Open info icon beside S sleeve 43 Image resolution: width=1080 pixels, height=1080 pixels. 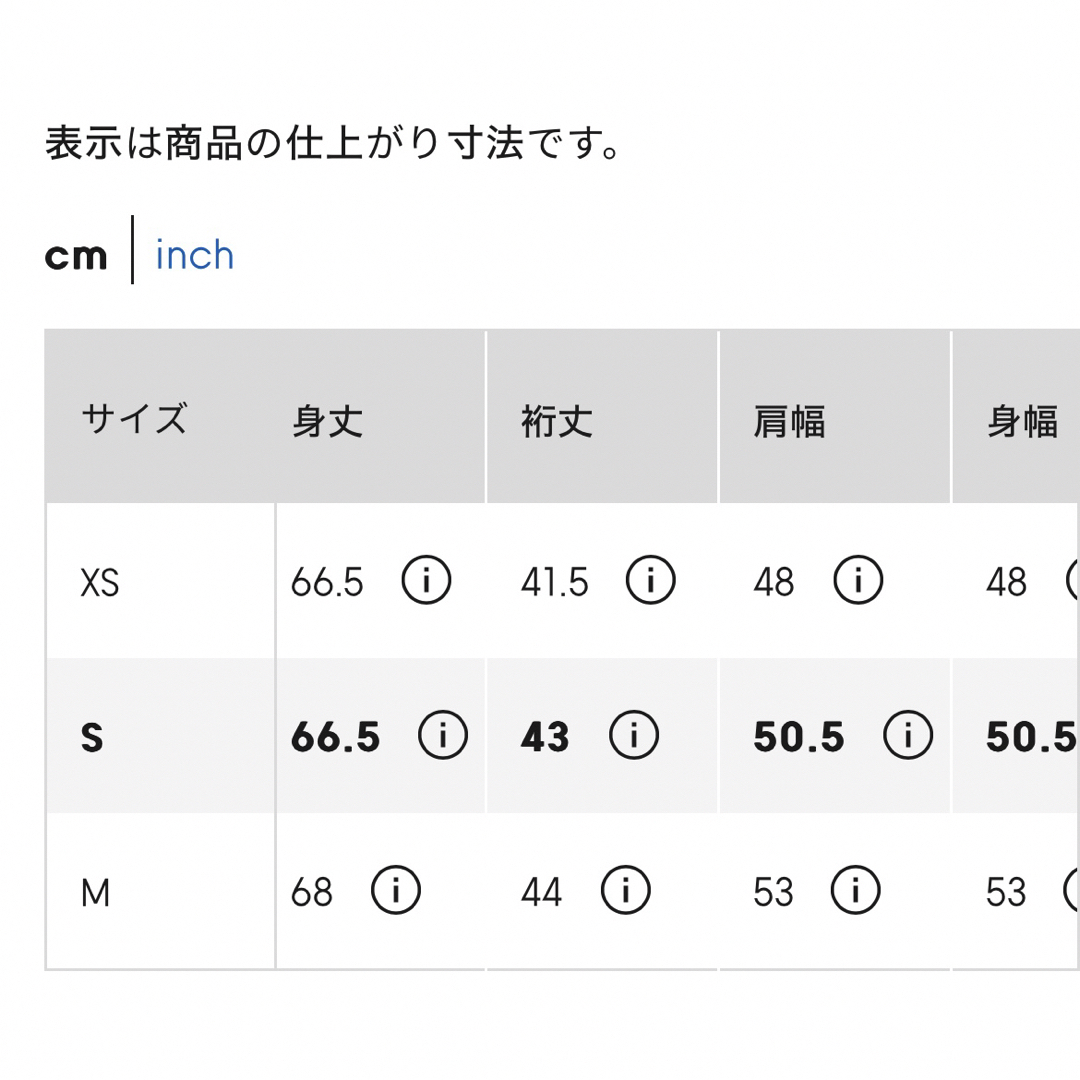(634, 735)
